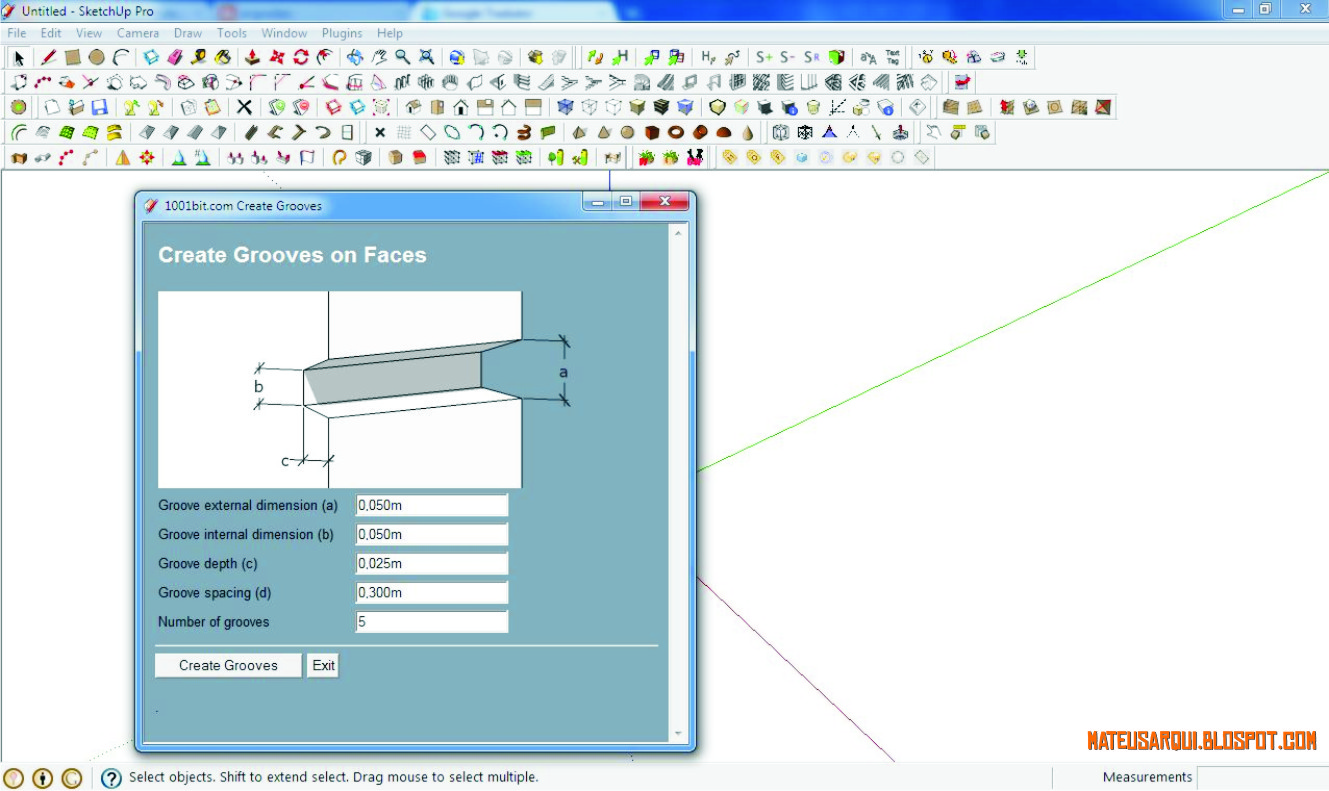Viewport: 1329px width, 791px height.
Task: Pick the red pencil Line tool
Action: point(48,57)
